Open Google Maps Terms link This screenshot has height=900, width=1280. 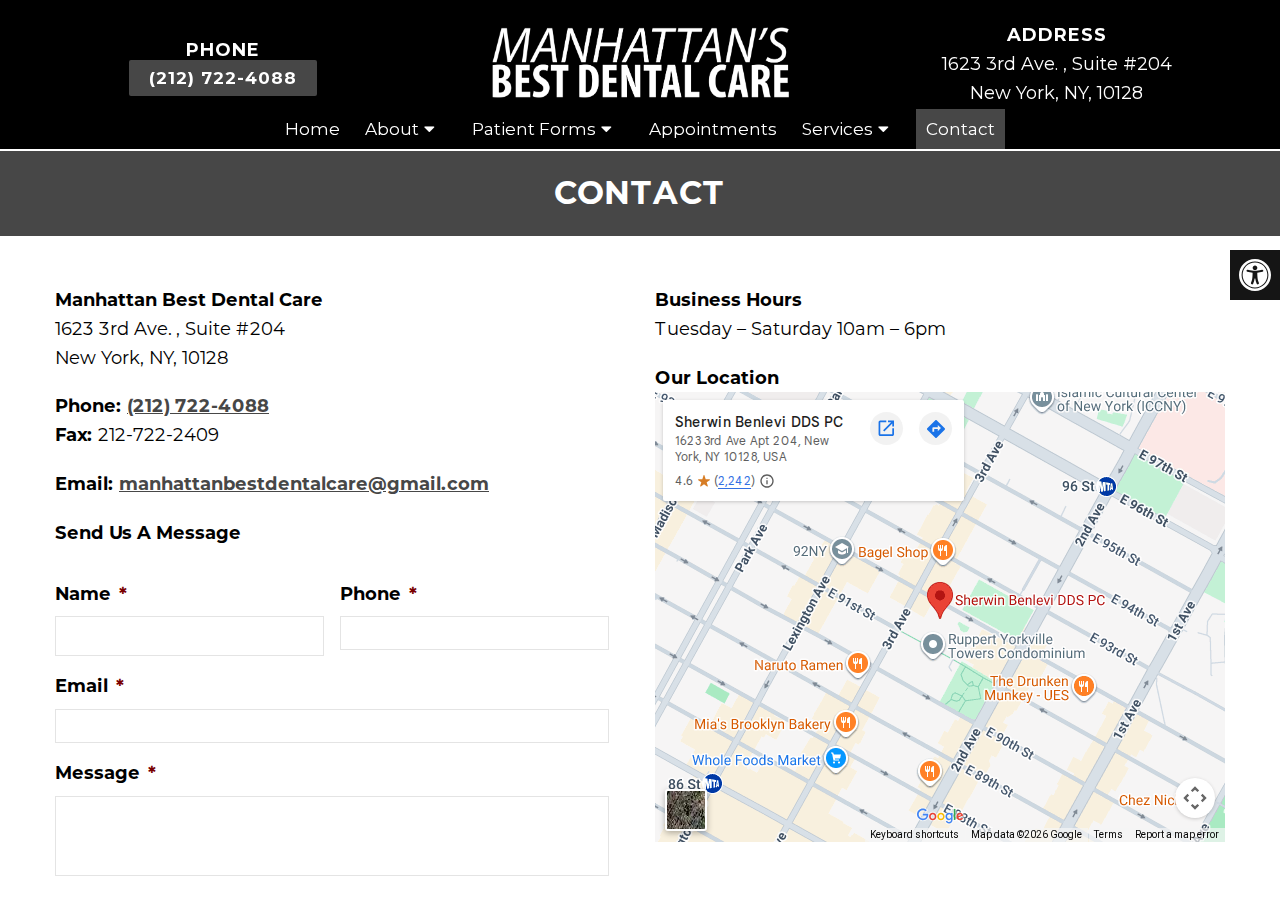pyautogui.click(x=1107, y=834)
